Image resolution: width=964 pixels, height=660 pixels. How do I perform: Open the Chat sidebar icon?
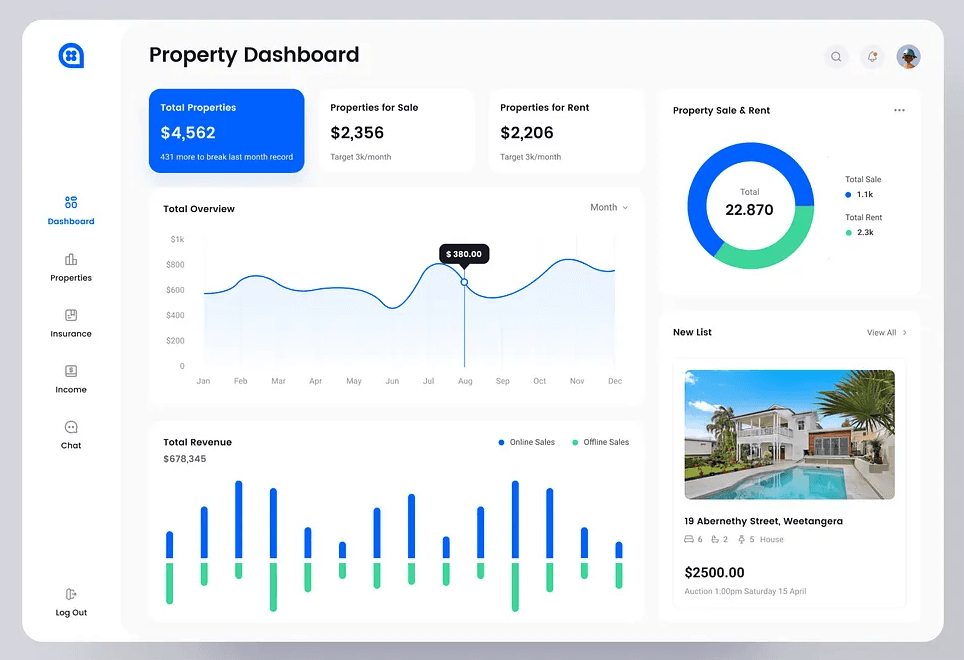[71, 426]
